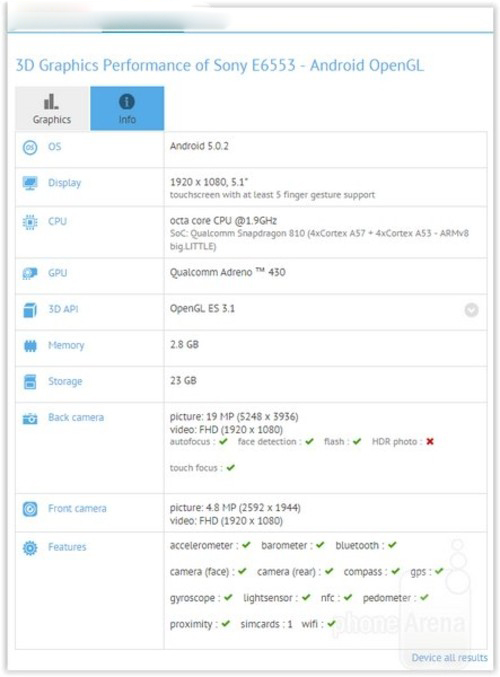Click the Info circle icon
The width and height of the screenshot is (500, 677).
pyautogui.click(x=127, y=101)
